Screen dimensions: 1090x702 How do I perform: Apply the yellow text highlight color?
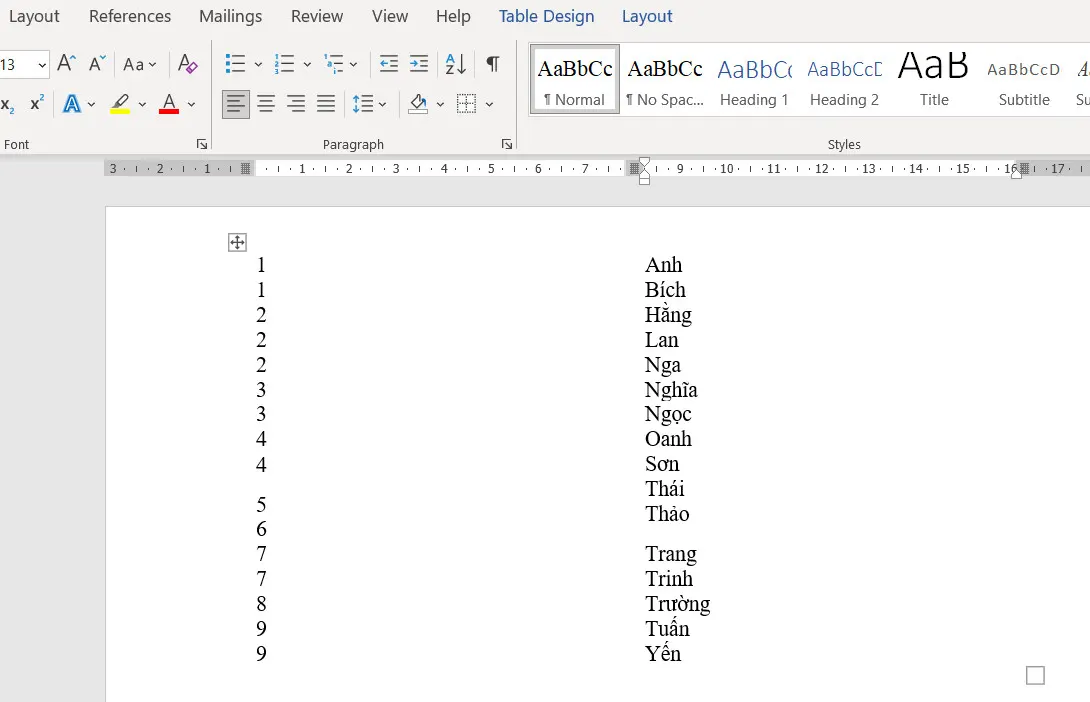click(120, 103)
